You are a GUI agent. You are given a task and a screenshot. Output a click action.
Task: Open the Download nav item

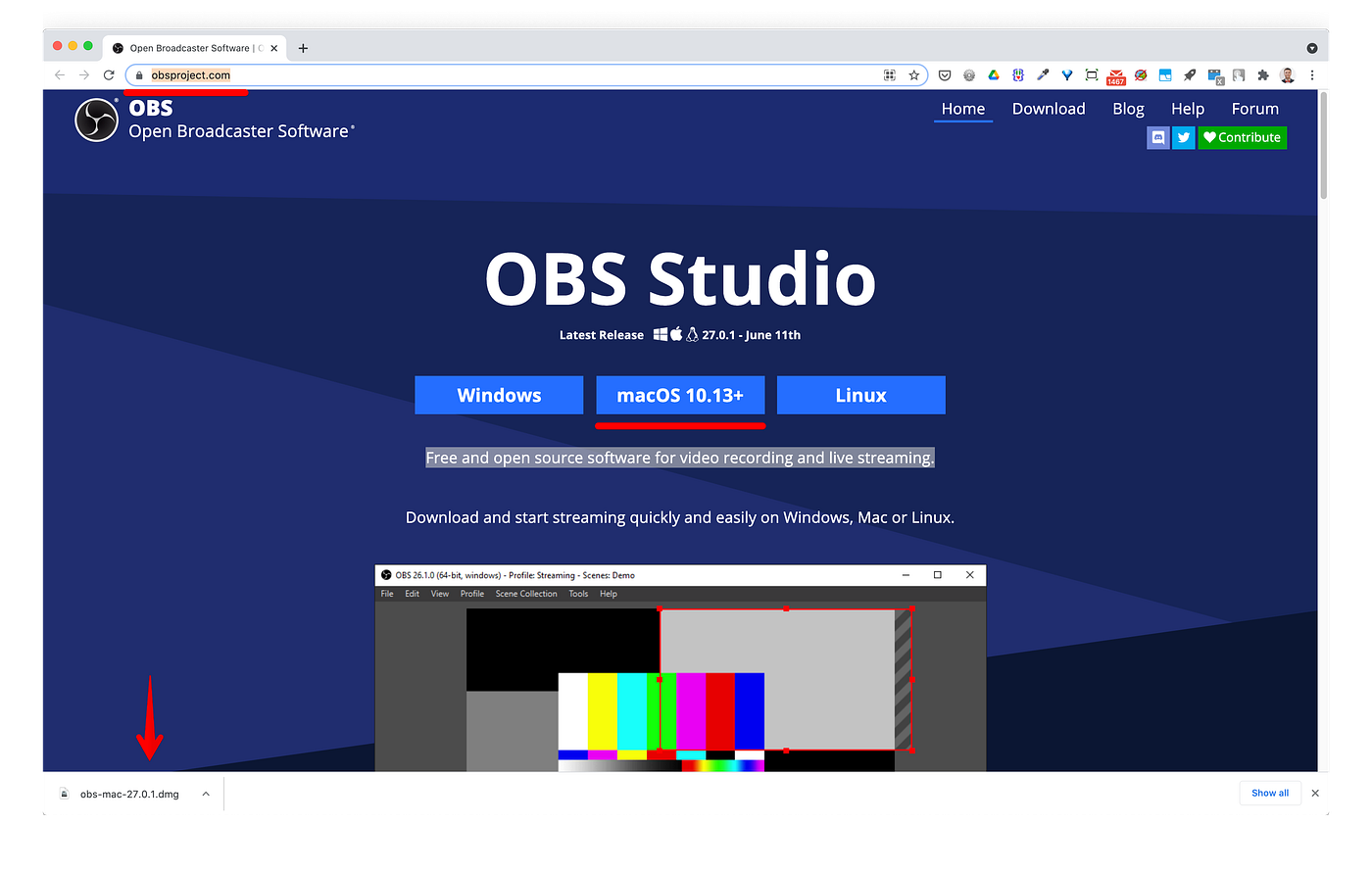point(1049,109)
